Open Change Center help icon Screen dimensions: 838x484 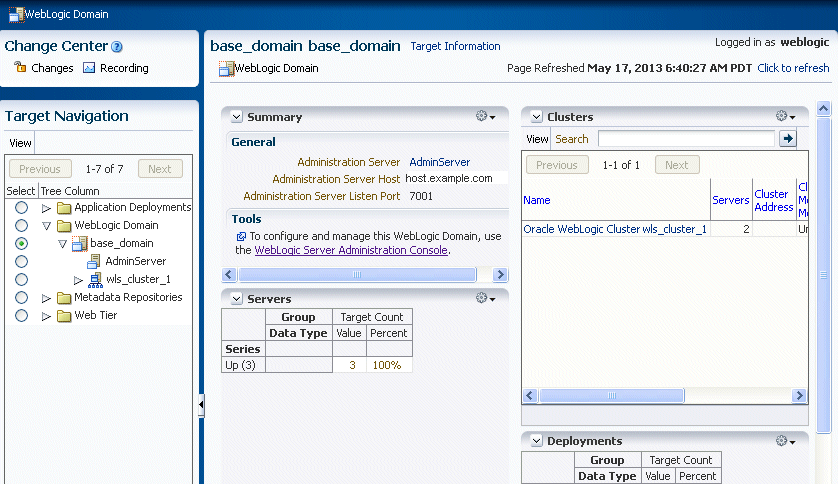tap(117, 47)
